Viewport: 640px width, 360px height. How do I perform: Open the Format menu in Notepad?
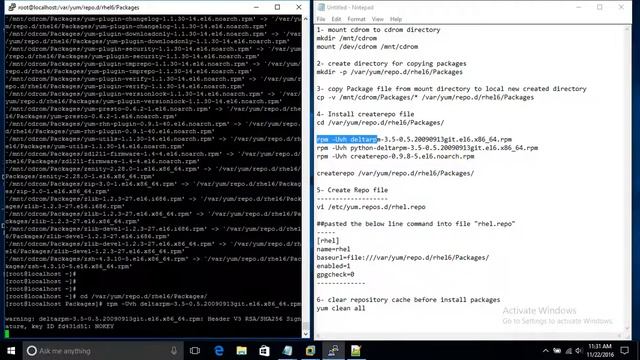point(356,19)
